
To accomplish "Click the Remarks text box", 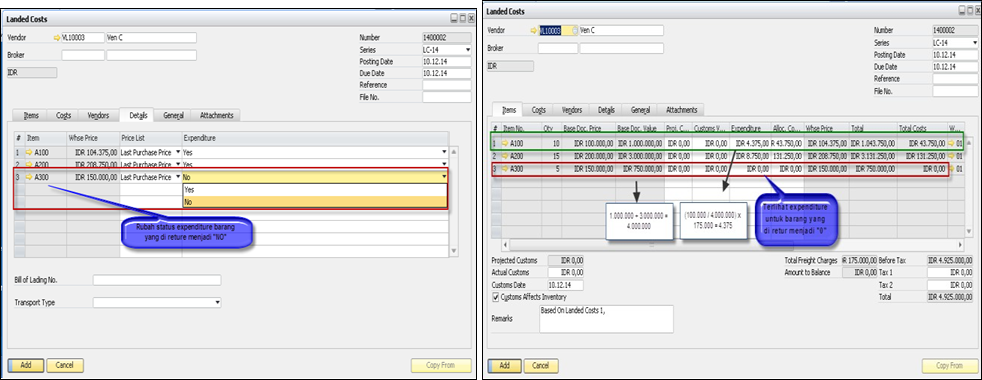I will [x=606, y=319].
